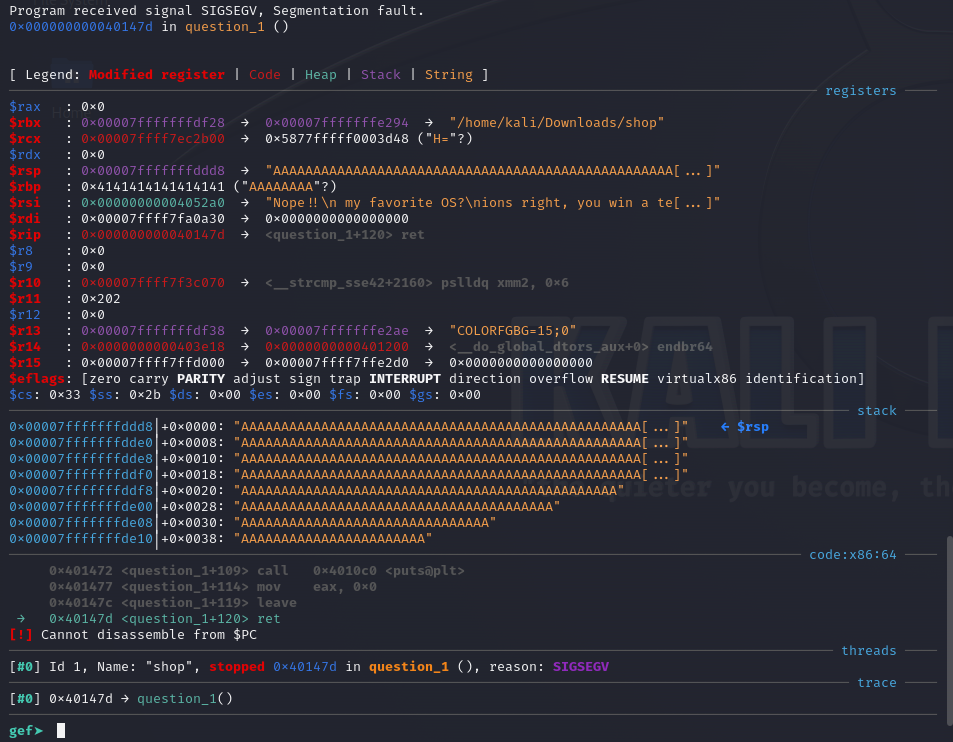Screen dimensions: 953x742
Task: Click the [#0] badge in trace panel
Action: 21,698
